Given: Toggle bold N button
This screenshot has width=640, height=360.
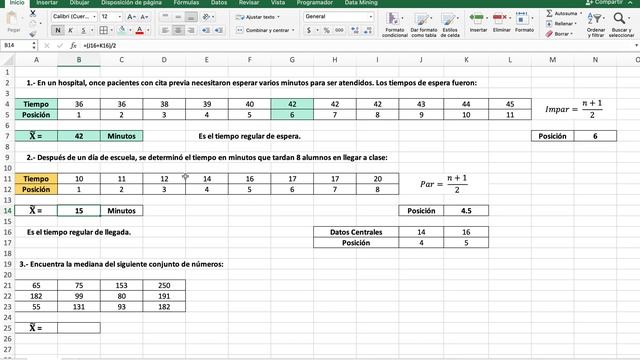Looking at the screenshot, I should click(x=58, y=30).
